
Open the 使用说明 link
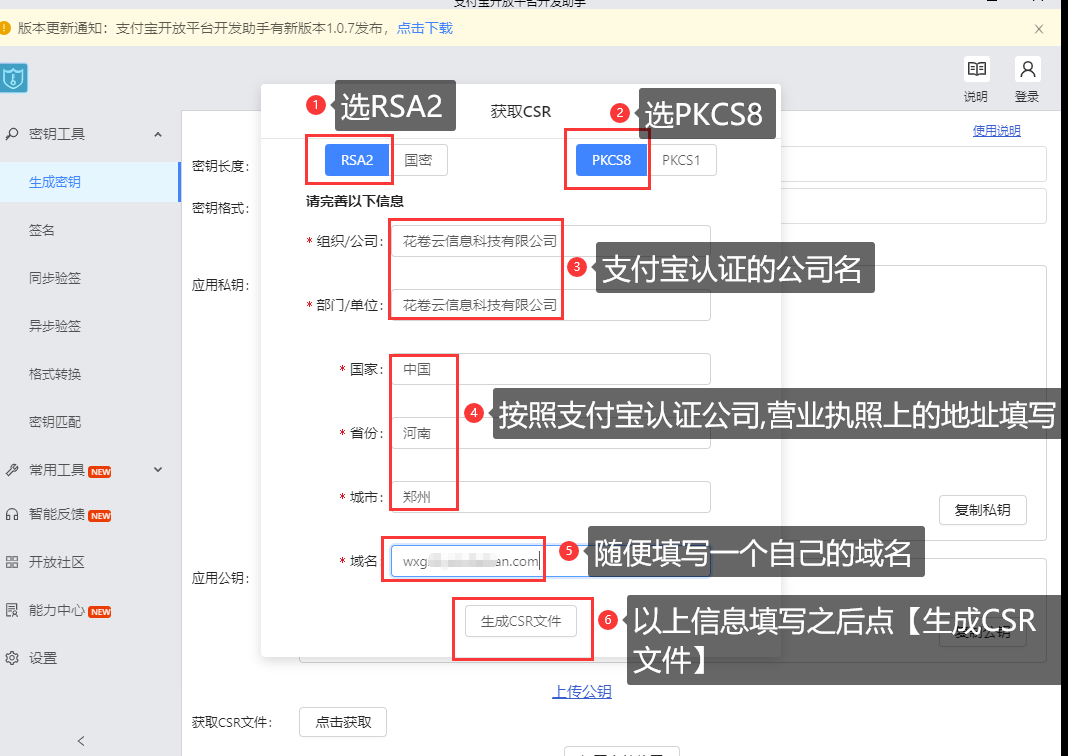(x=996, y=131)
